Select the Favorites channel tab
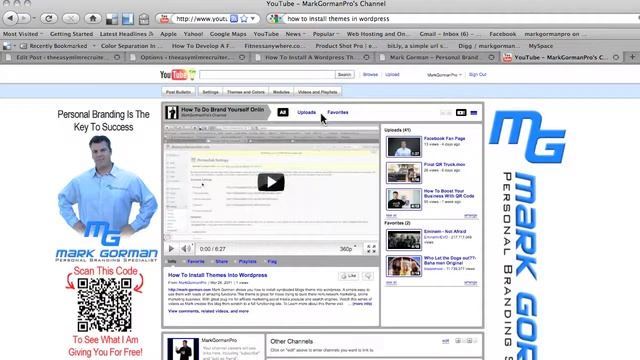The image size is (640, 360). pos(338,112)
